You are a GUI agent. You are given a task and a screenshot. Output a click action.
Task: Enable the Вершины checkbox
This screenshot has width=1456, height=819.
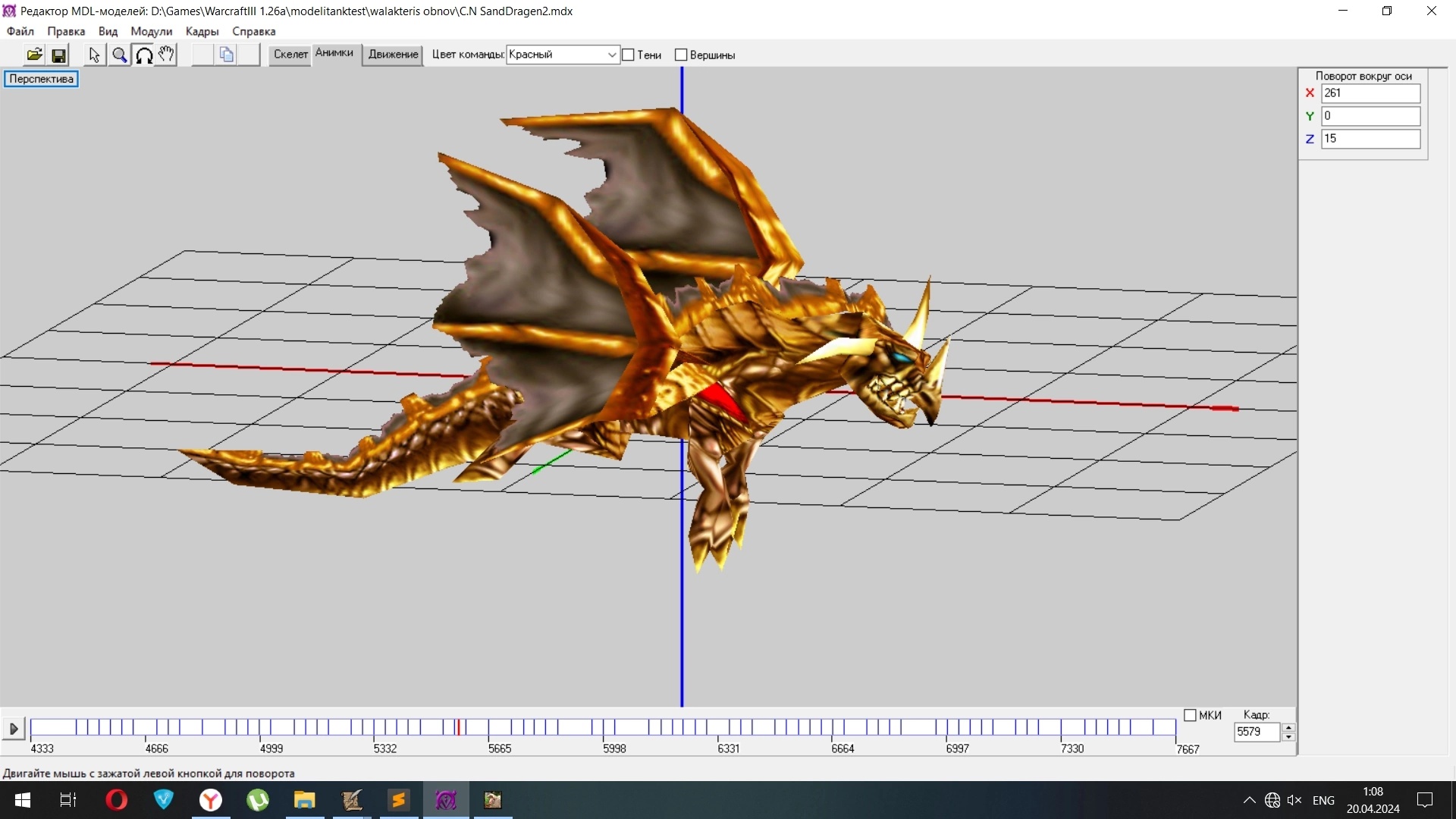coord(681,55)
